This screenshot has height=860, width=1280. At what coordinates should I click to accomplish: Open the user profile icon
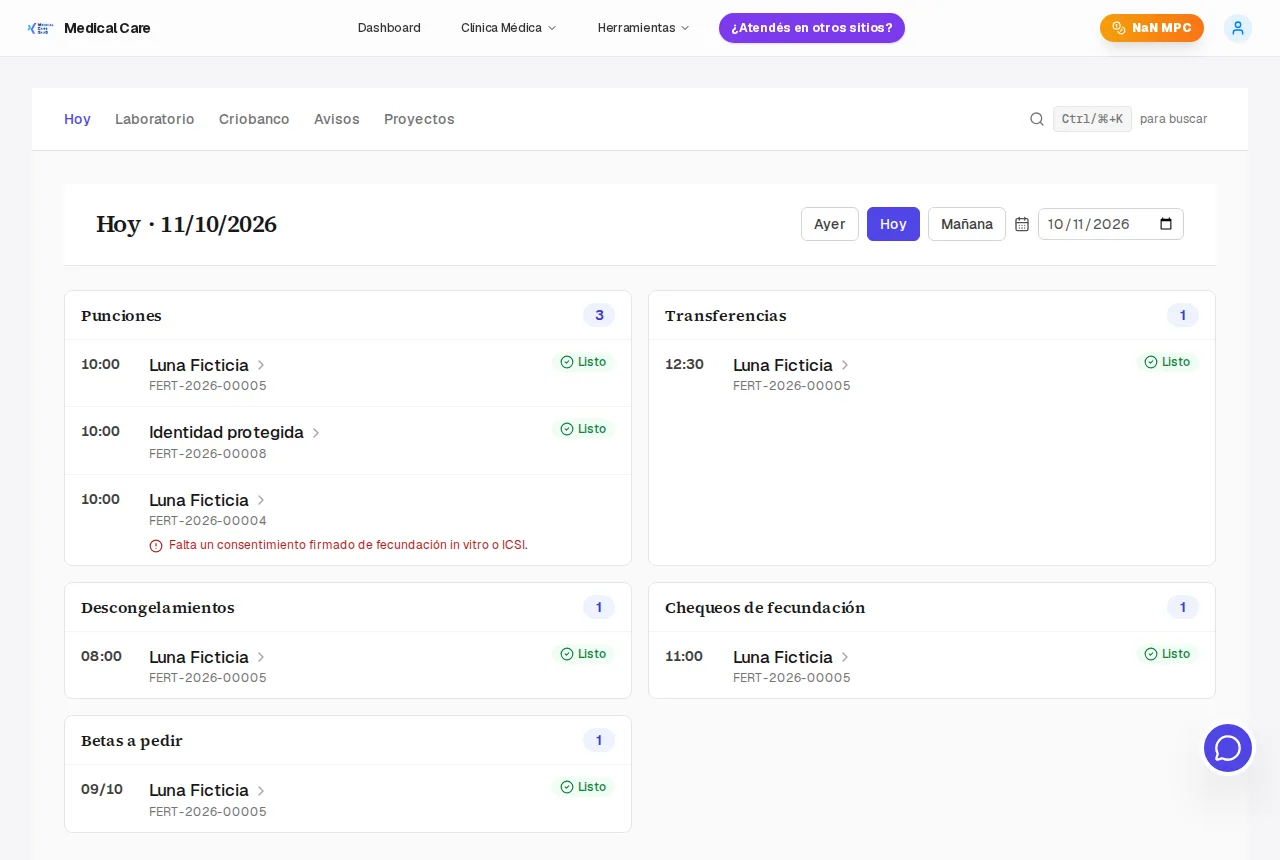coord(1238,28)
